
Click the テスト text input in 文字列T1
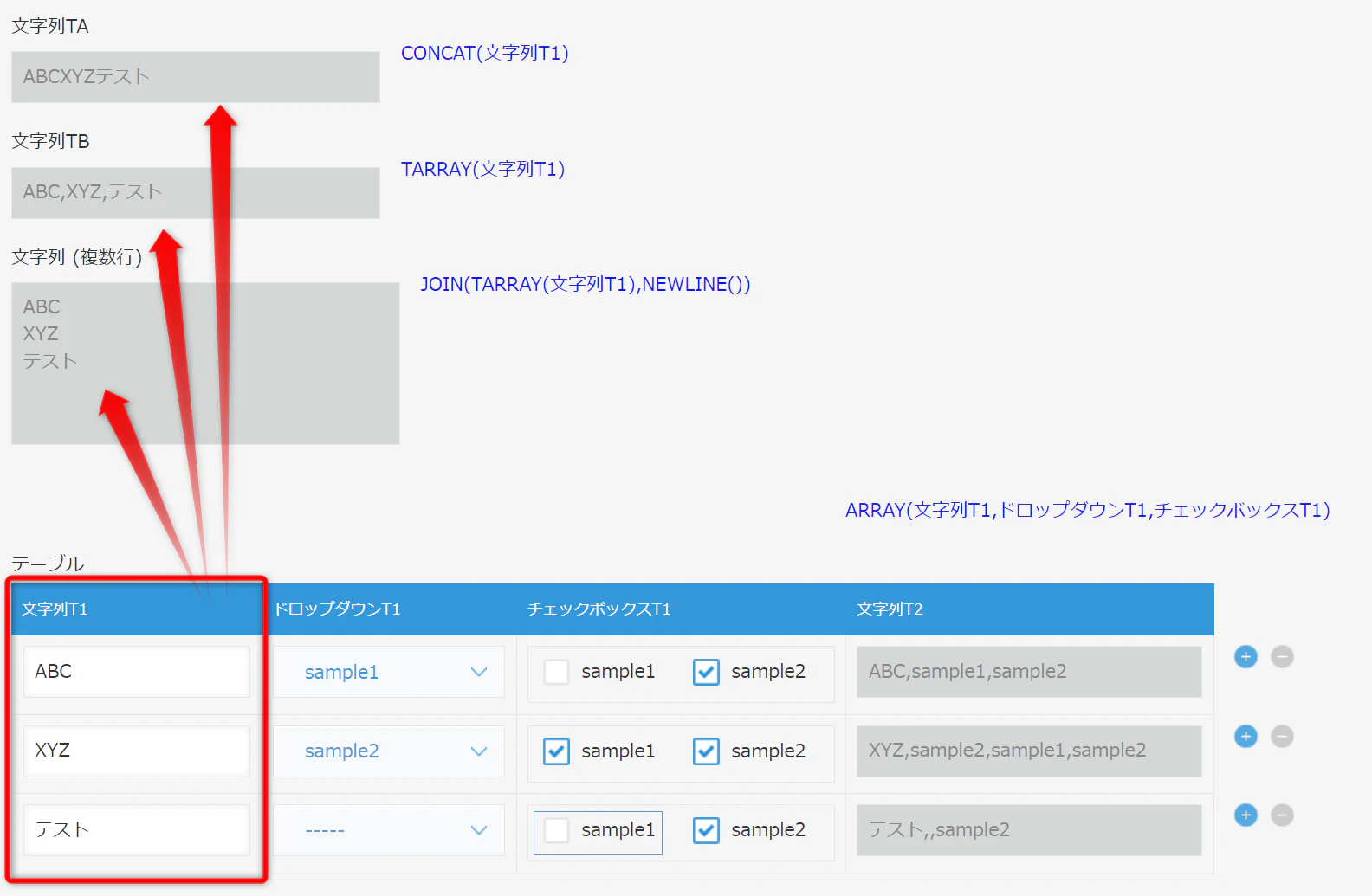[x=137, y=830]
